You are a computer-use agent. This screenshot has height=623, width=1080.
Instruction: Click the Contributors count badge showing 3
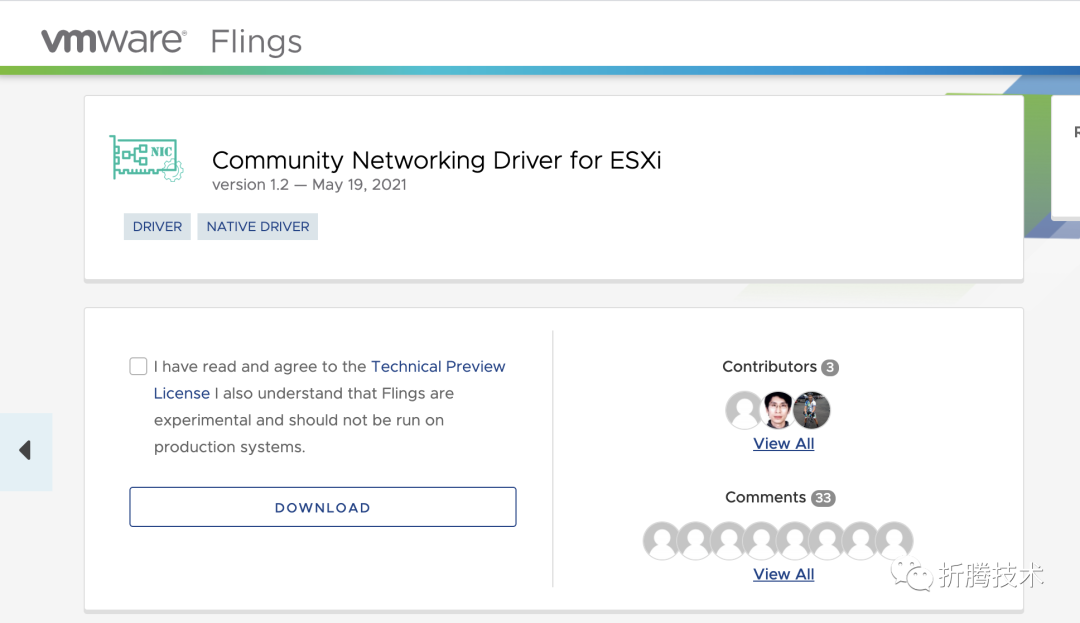pos(829,367)
